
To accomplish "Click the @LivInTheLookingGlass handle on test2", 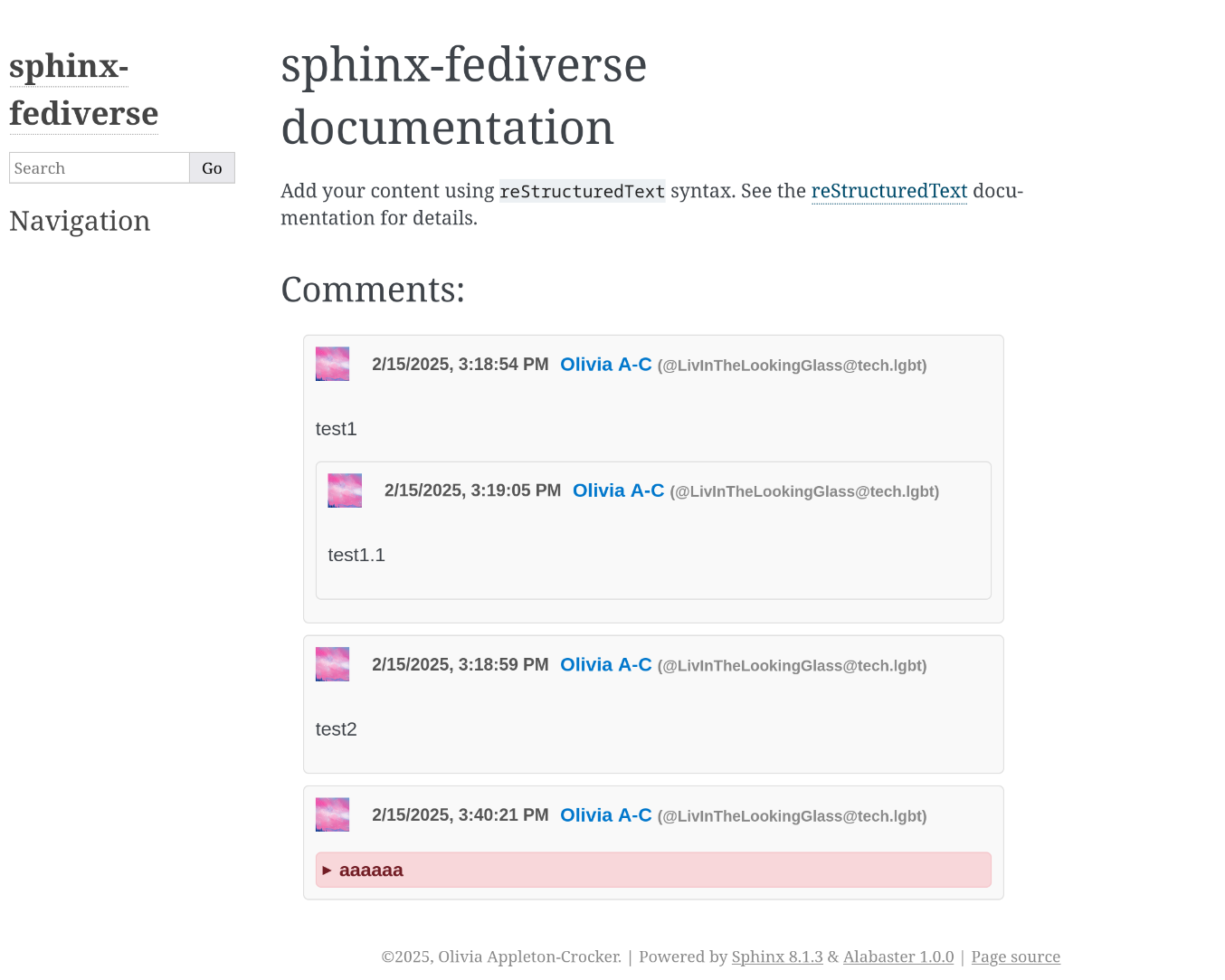I will pos(791,665).
